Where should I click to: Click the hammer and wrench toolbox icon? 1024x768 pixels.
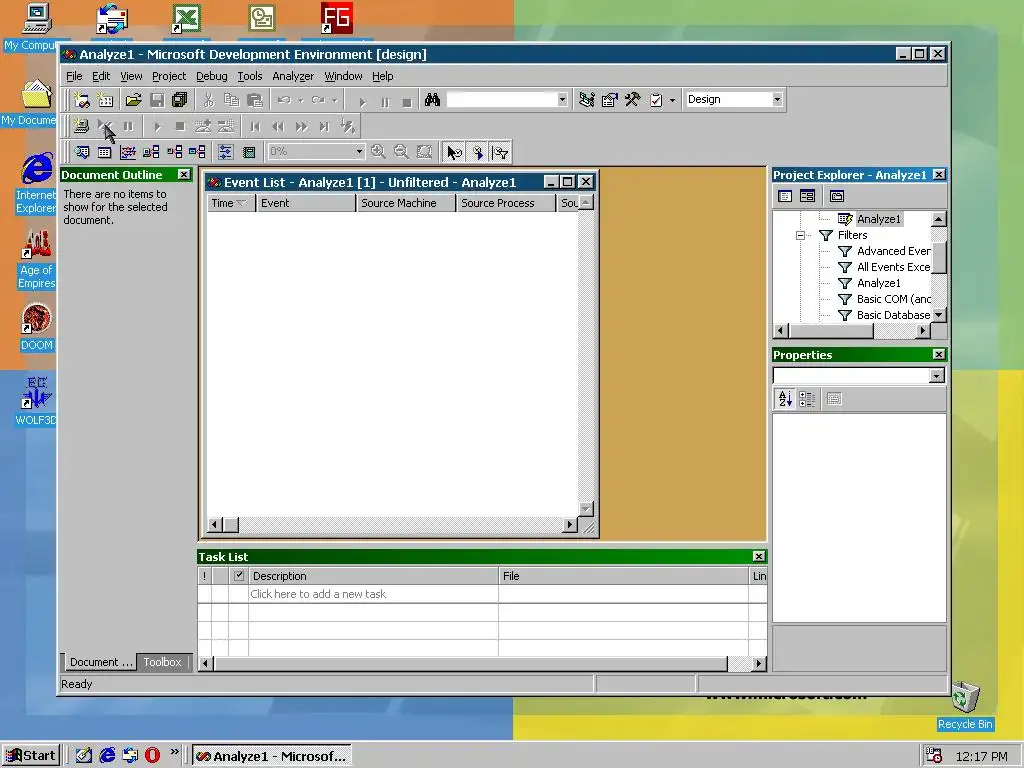point(632,100)
